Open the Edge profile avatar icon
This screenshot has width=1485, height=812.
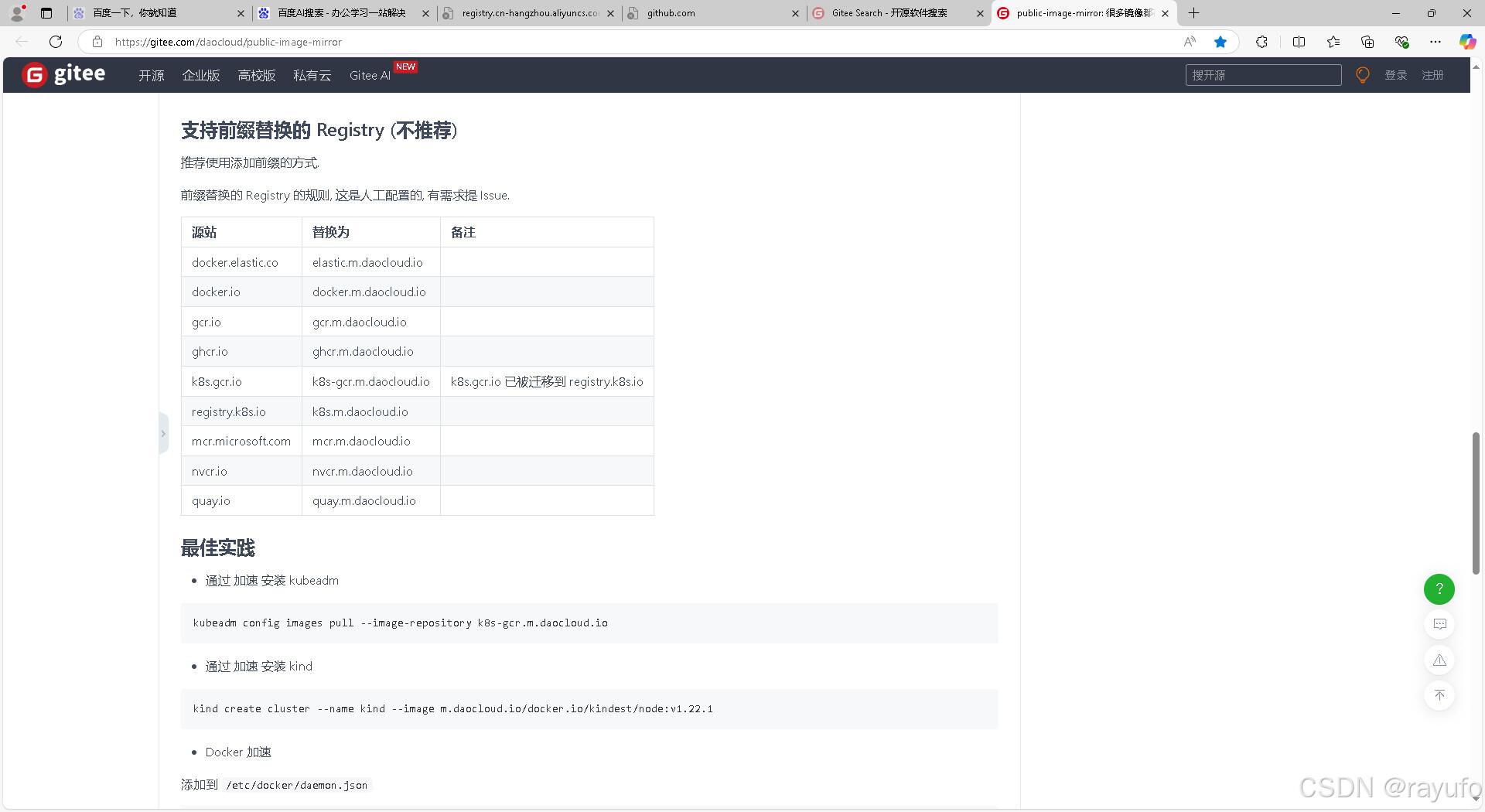(17, 13)
